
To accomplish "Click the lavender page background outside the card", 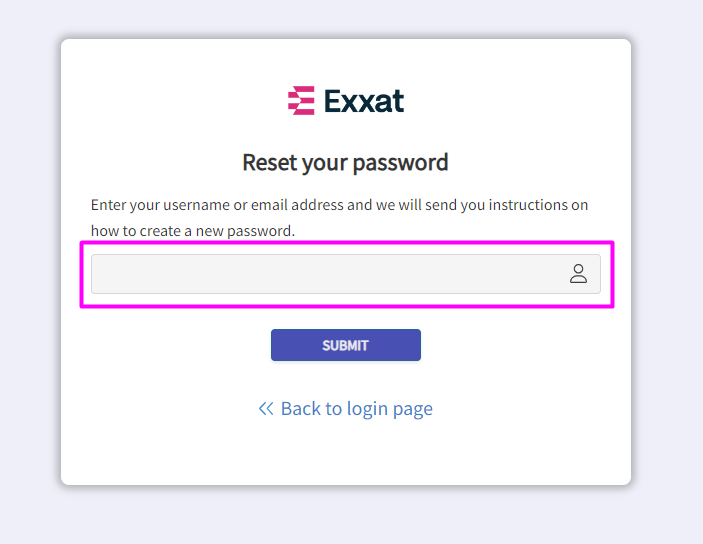I will tap(668, 300).
